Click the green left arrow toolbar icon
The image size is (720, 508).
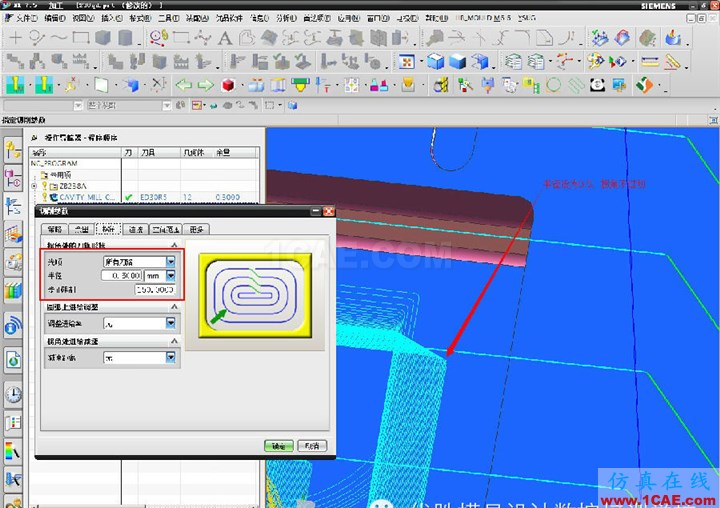tap(184, 85)
